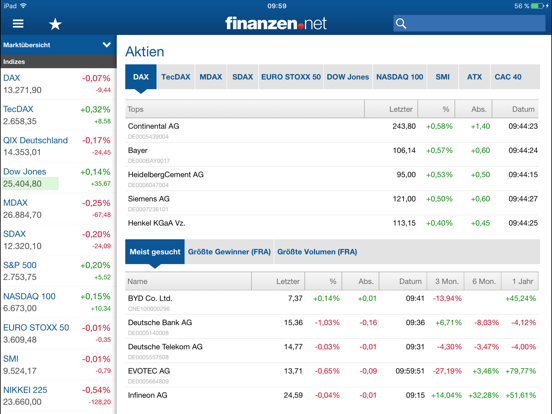The image size is (552, 414).
Task: Open Infineon AG row
Action: pos(332,395)
